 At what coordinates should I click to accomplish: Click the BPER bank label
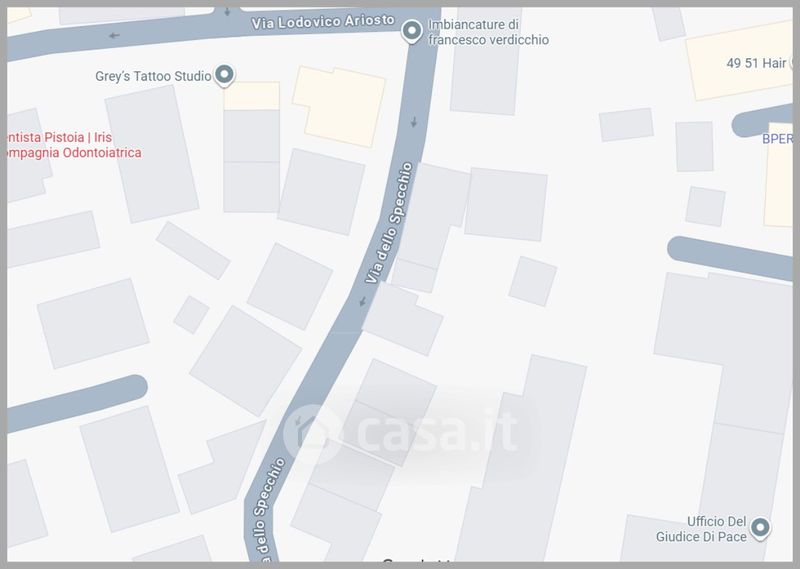click(778, 138)
